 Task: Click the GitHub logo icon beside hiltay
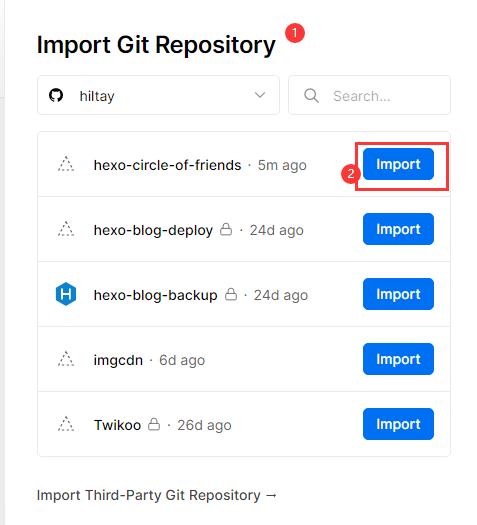pyautogui.click(x=56, y=95)
